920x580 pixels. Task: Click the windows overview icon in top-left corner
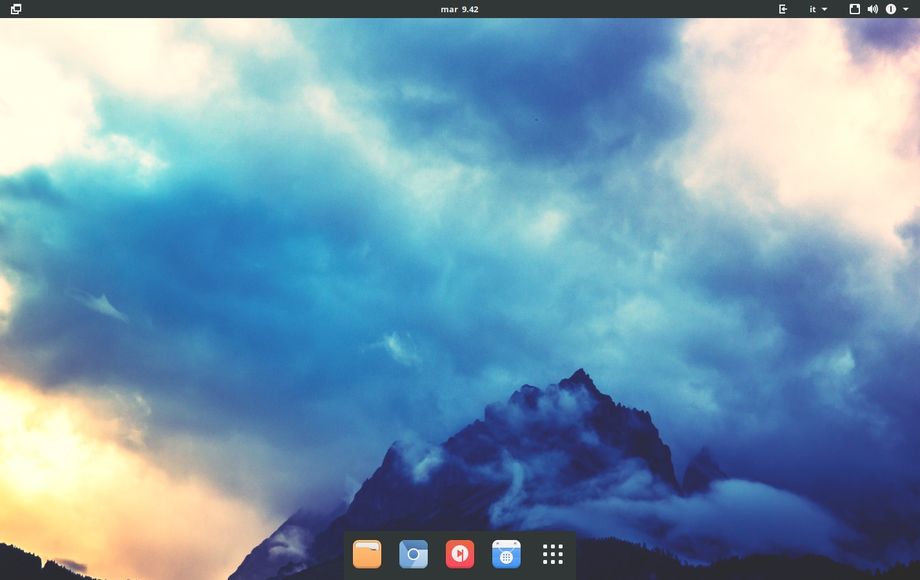[x=15, y=9]
